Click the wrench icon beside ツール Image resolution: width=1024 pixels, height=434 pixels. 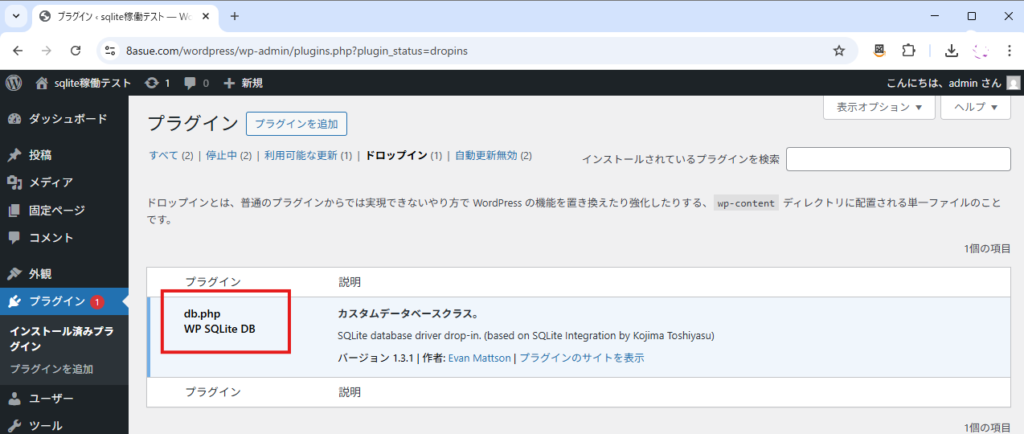tap(14, 426)
